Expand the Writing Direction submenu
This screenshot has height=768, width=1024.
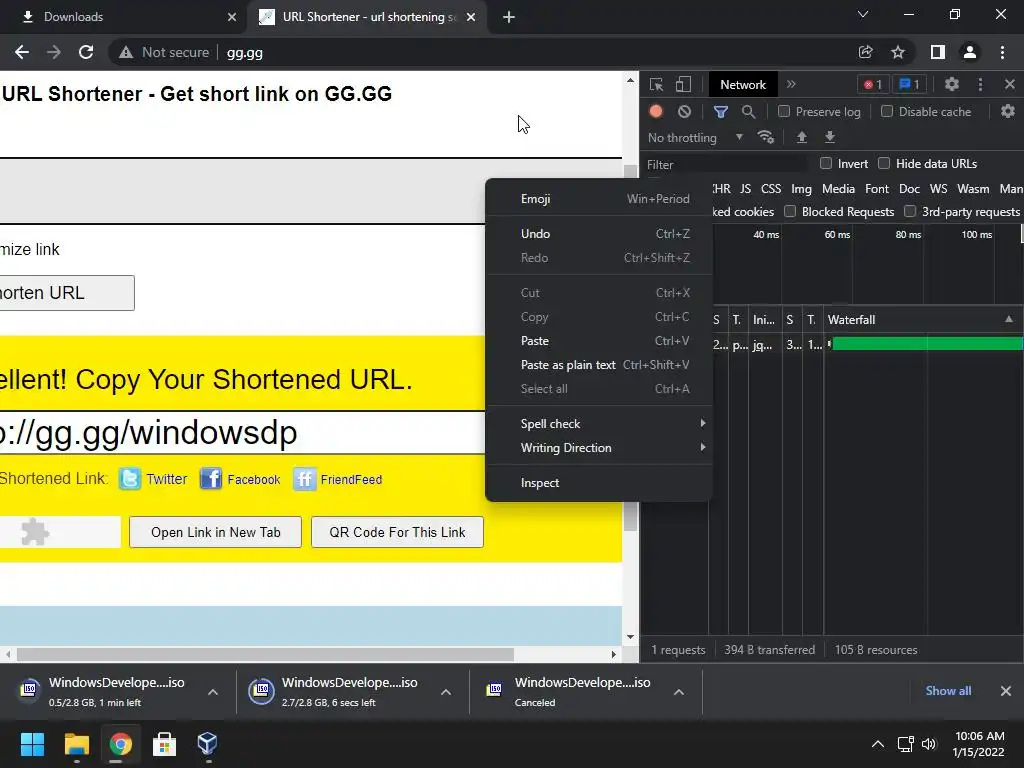click(x=600, y=448)
